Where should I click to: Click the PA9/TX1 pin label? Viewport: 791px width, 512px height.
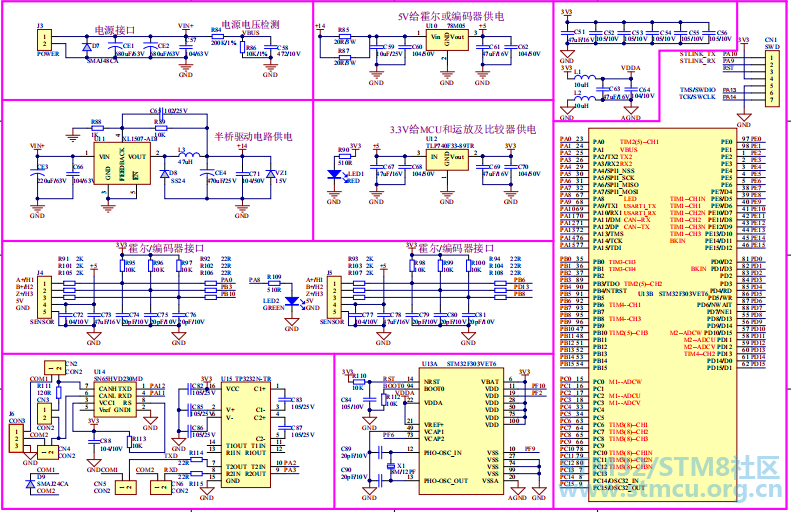pyautogui.click(x=605, y=206)
